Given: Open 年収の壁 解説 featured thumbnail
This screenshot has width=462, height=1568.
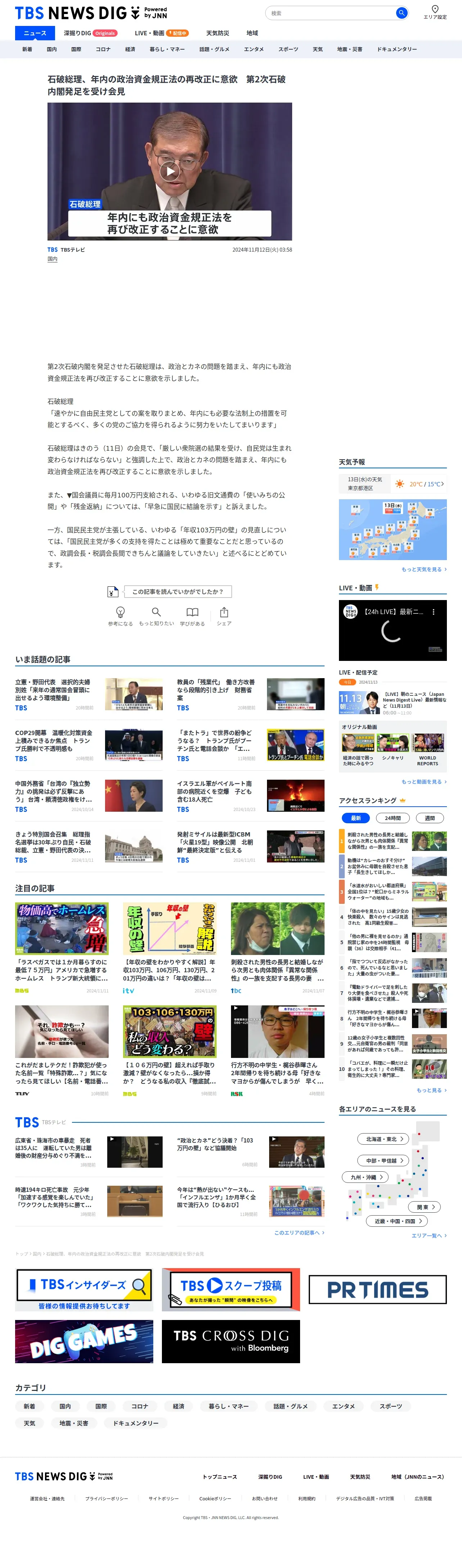Looking at the screenshot, I should (170, 928).
